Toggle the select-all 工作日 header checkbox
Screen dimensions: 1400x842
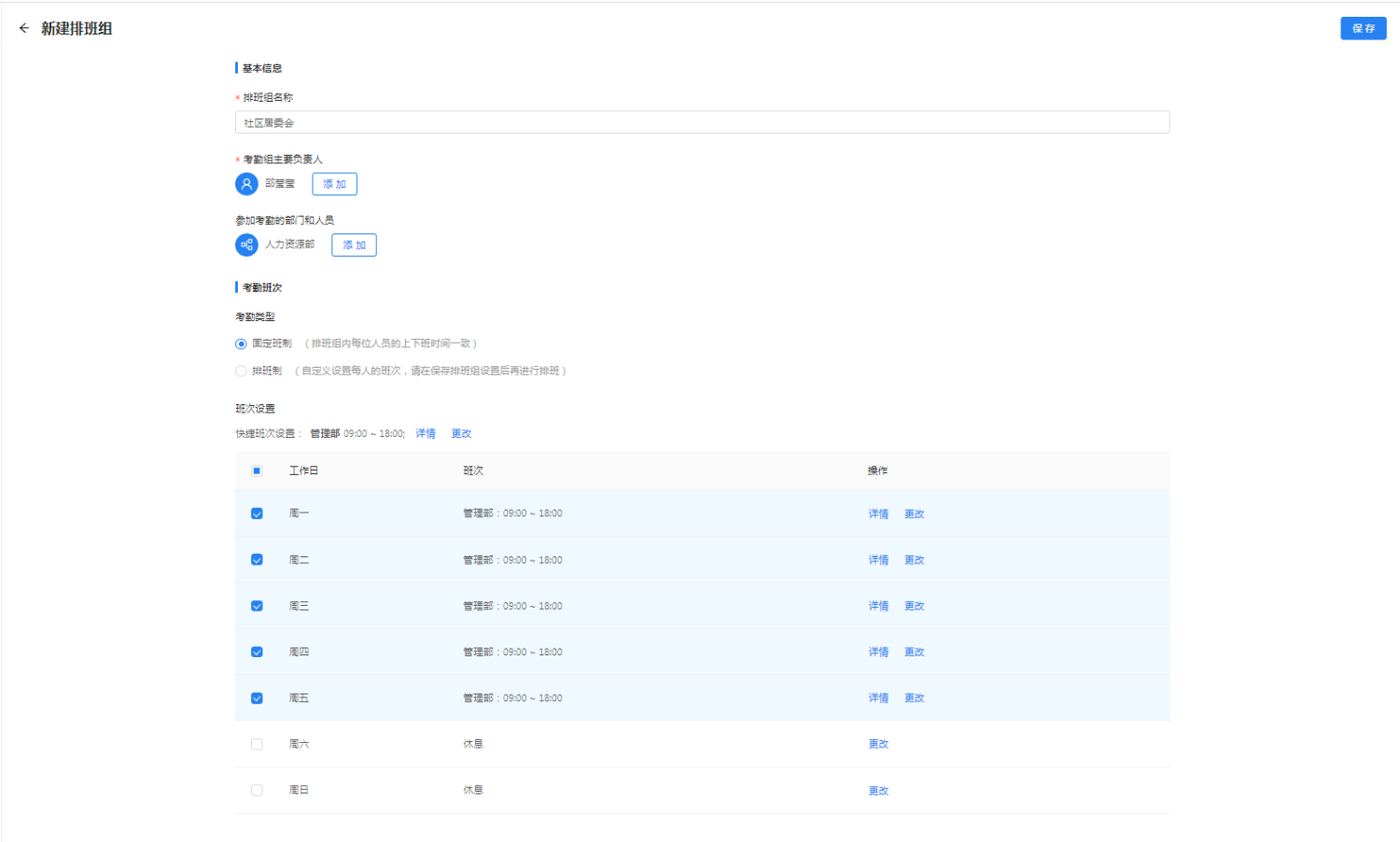[x=257, y=470]
